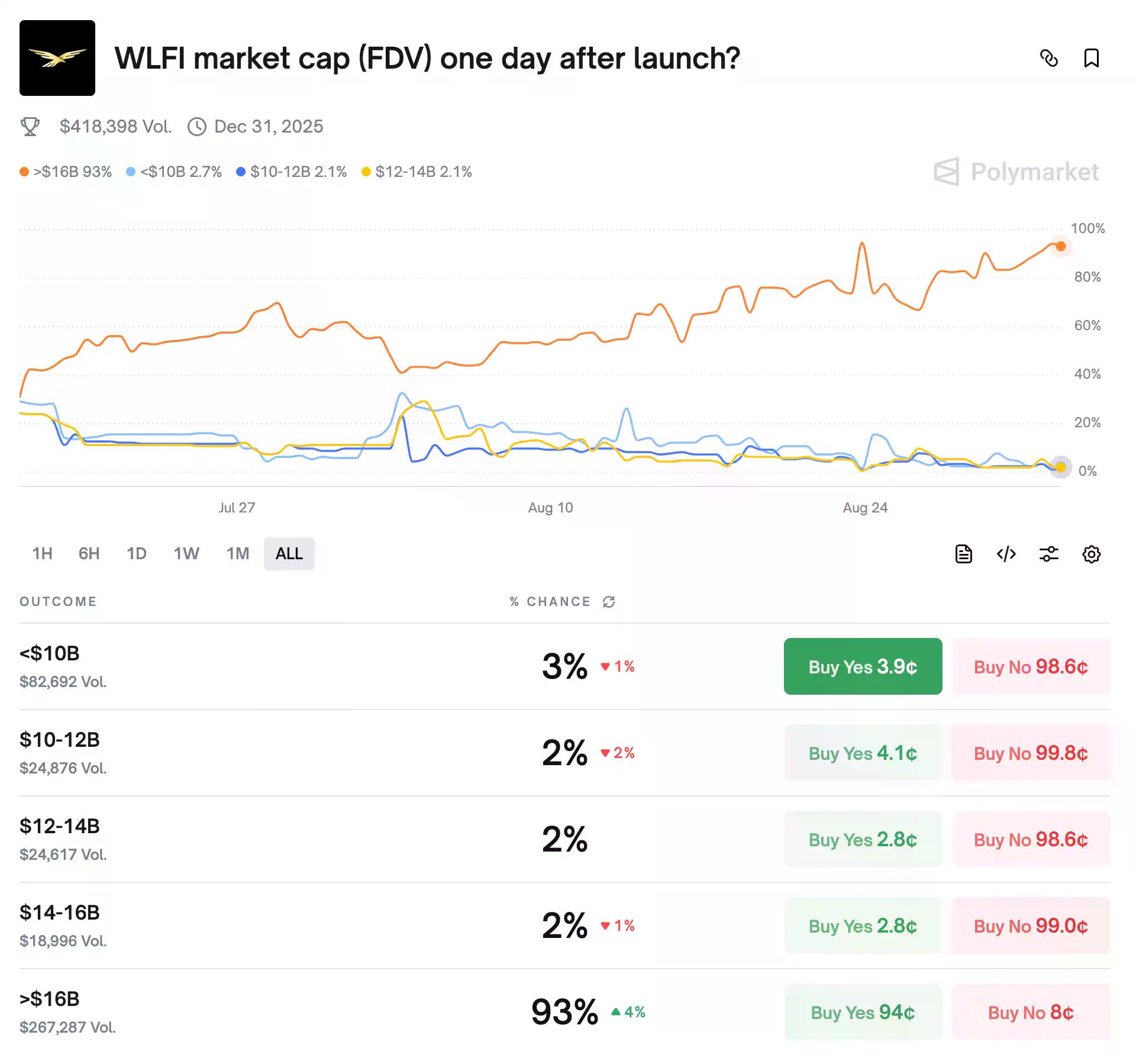Screen dimensions: 1136x1064
Task: Click the clock icon beside Dec 31, 2025
Action: [x=197, y=126]
